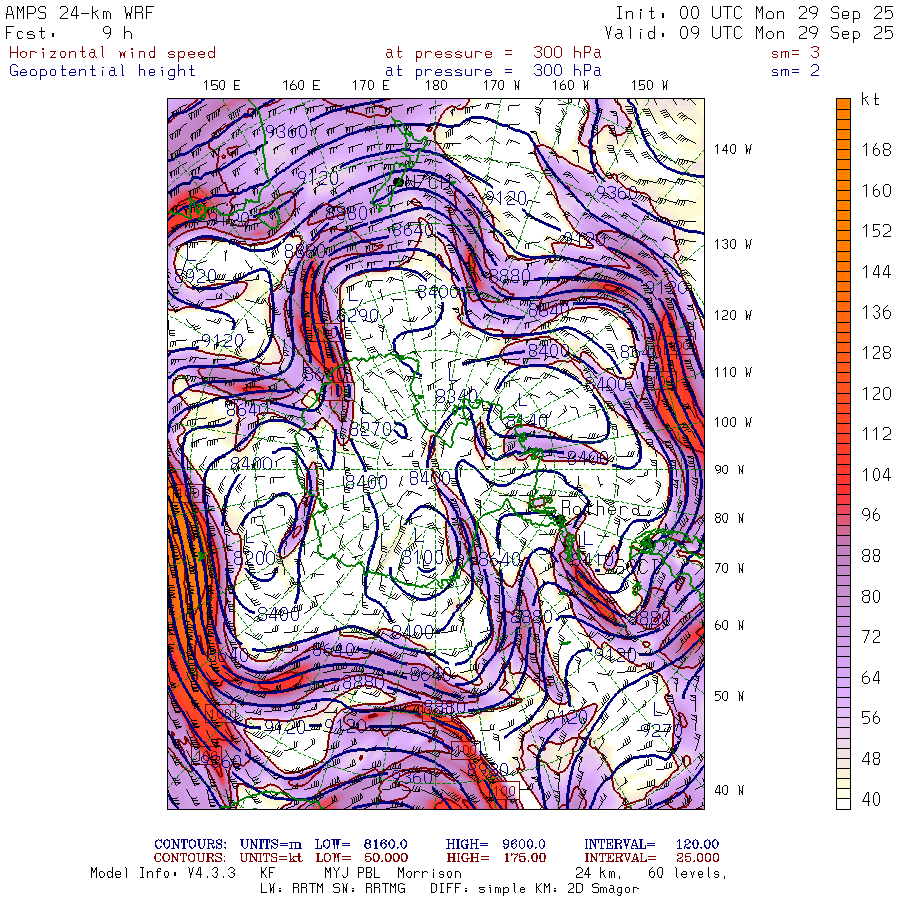
Task: Click the "HIGH= 175.00" legend value
Action: pos(495,858)
